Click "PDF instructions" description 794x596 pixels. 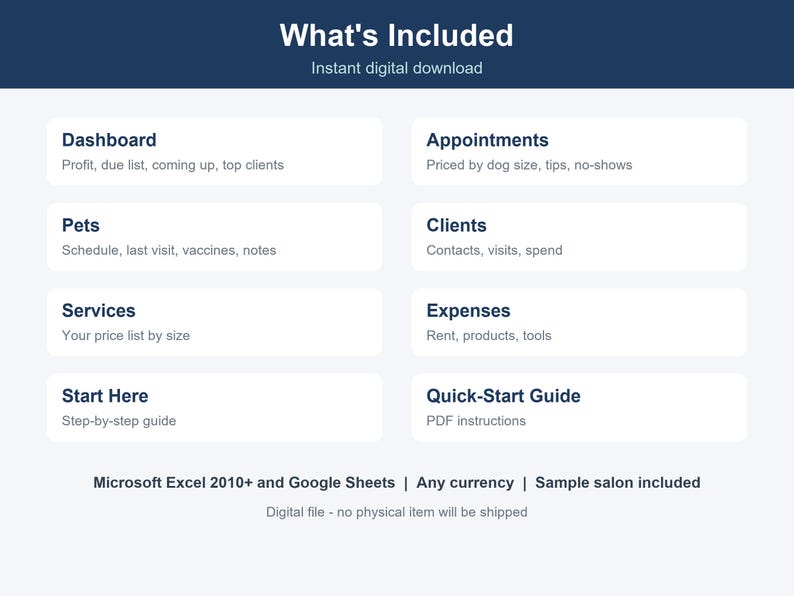click(x=476, y=421)
